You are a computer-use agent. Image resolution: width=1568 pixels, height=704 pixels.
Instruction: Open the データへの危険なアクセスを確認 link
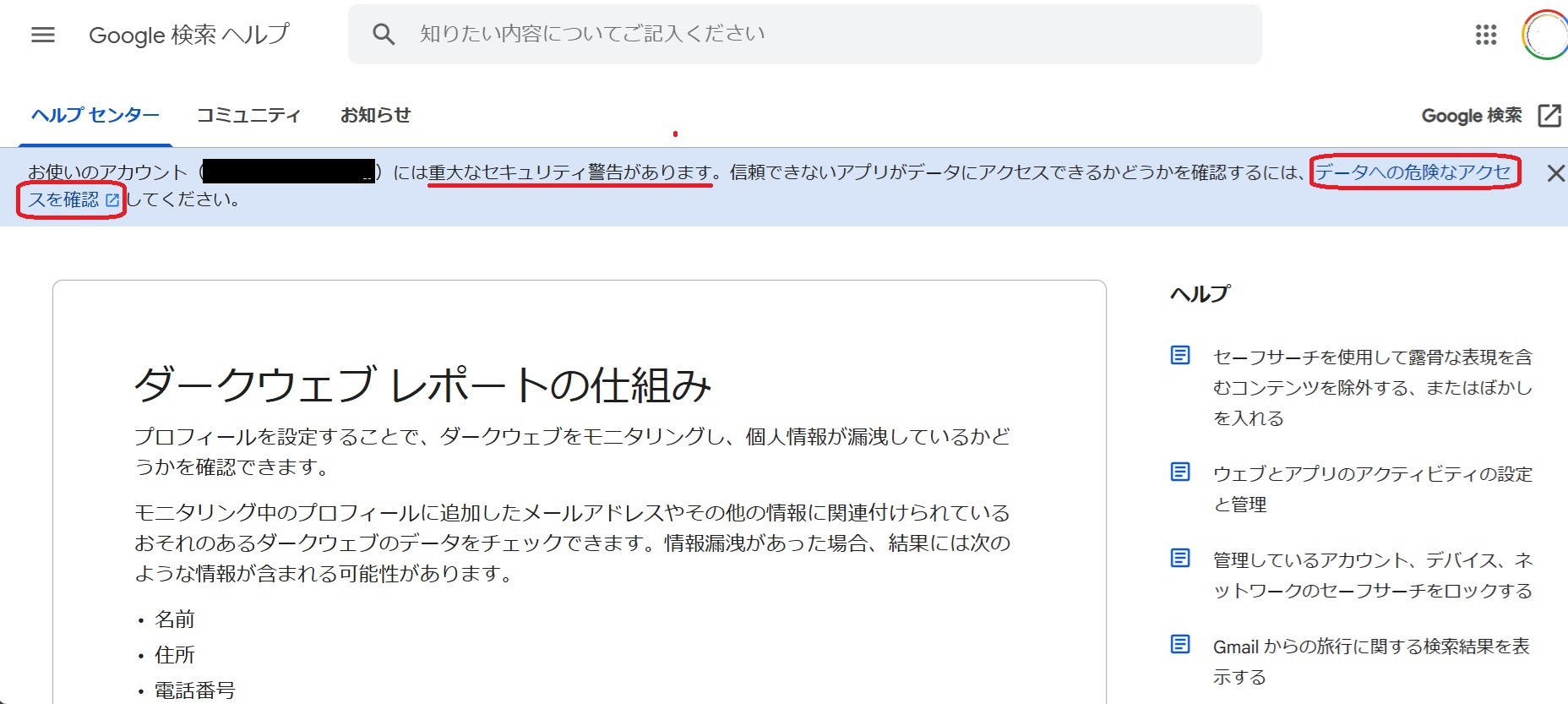[1412, 172]
